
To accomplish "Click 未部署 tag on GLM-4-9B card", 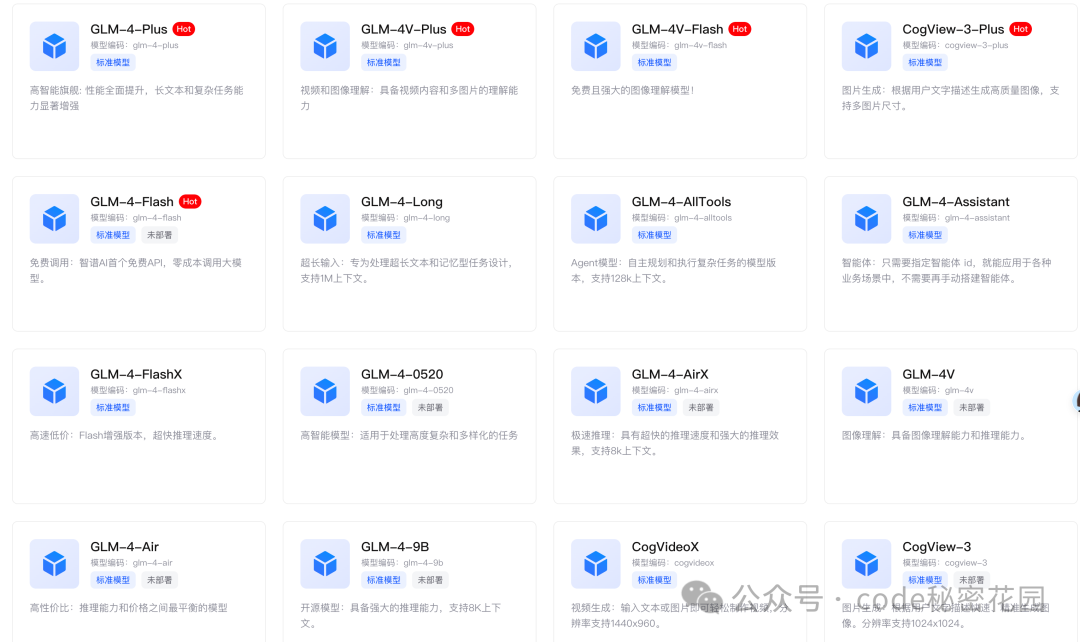I will [430, 580].
